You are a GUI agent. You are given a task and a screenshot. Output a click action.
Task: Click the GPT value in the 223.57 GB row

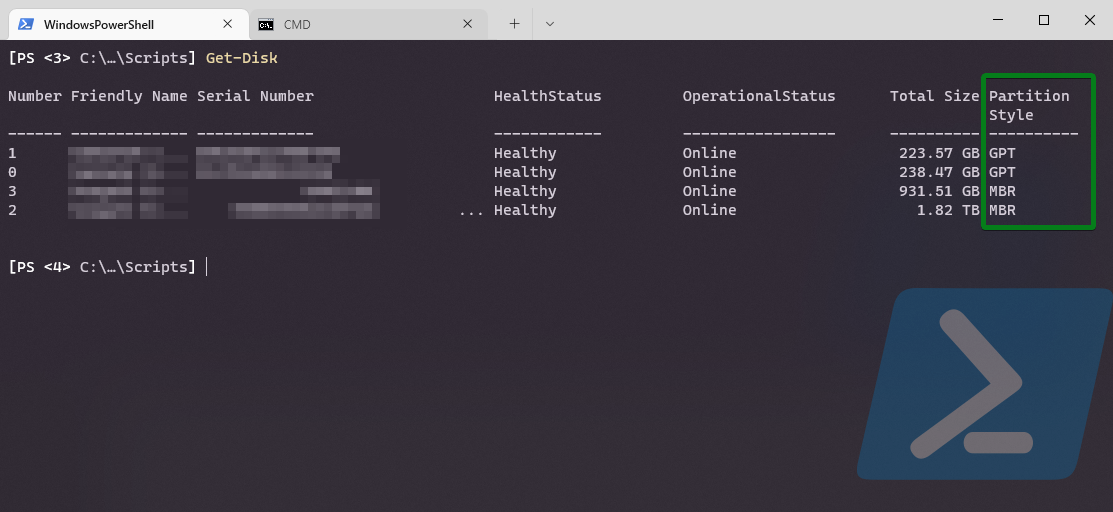tap(1002, 153)
